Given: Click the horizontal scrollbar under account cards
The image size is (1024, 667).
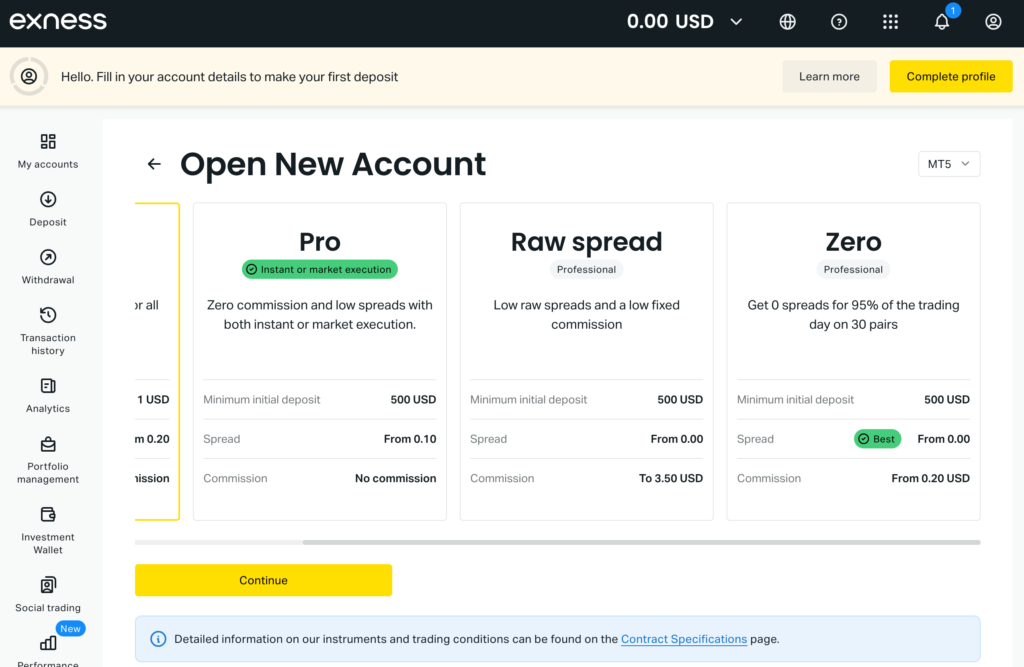Looking at the screenshot, I should coord(641,542).
